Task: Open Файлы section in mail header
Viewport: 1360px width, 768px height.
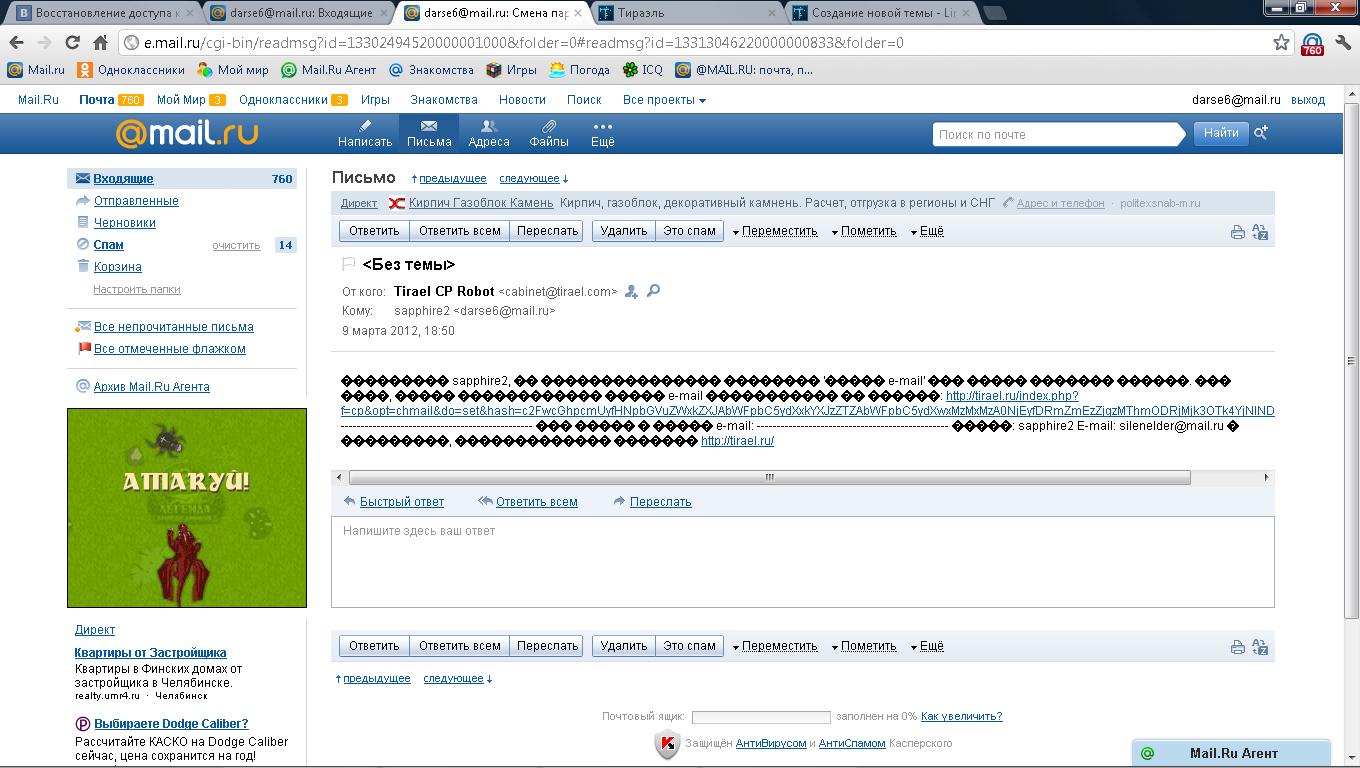Action: pyautogui.click(x=549, y=133)
